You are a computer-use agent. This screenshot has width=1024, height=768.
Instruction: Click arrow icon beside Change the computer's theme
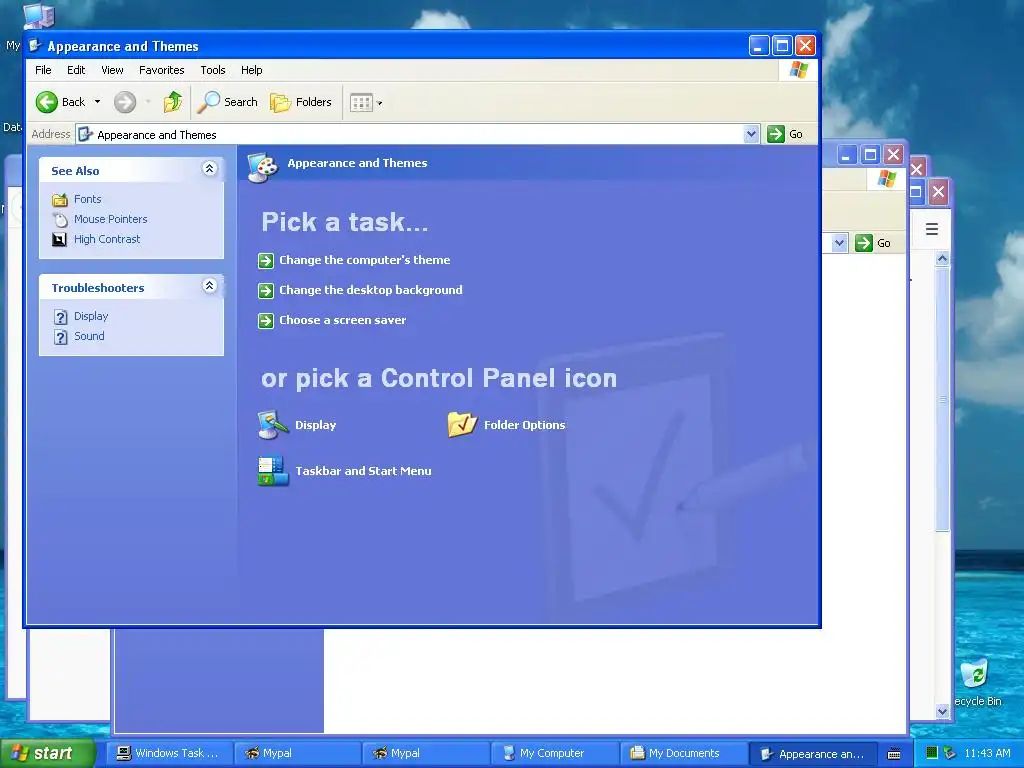[x=266, y=261]
